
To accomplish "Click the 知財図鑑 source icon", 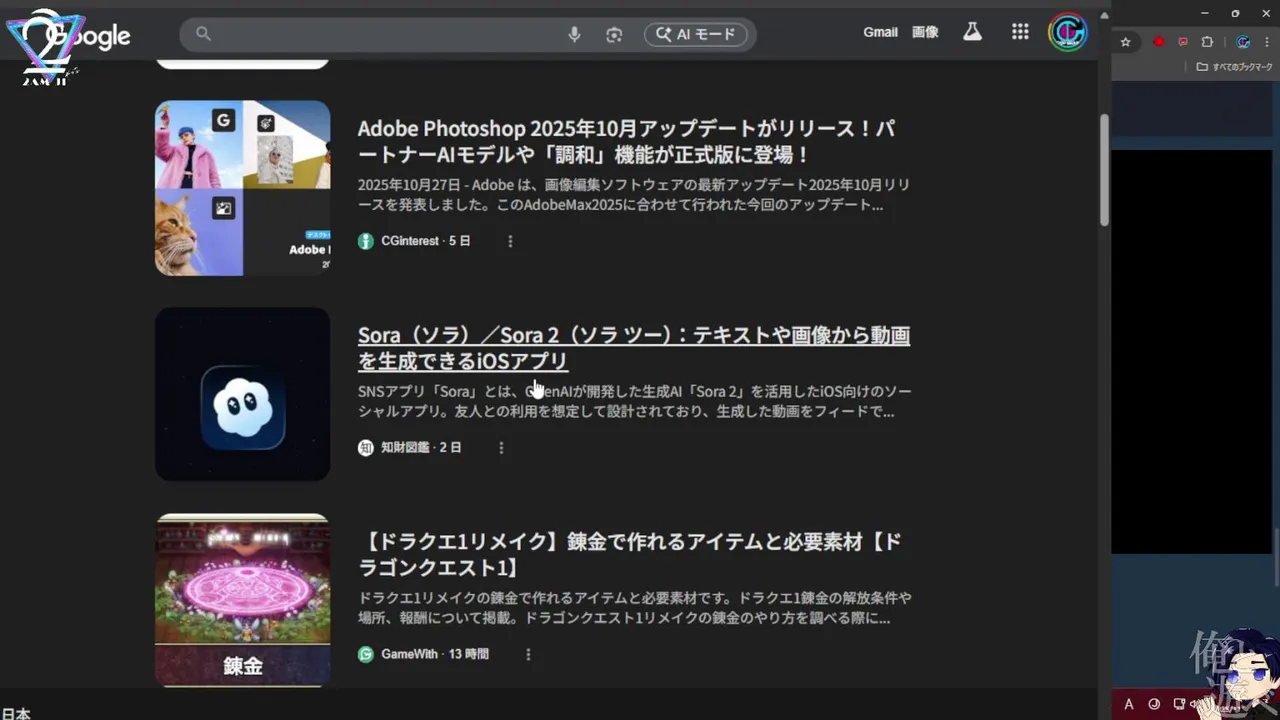I will [x=366, y=447].
